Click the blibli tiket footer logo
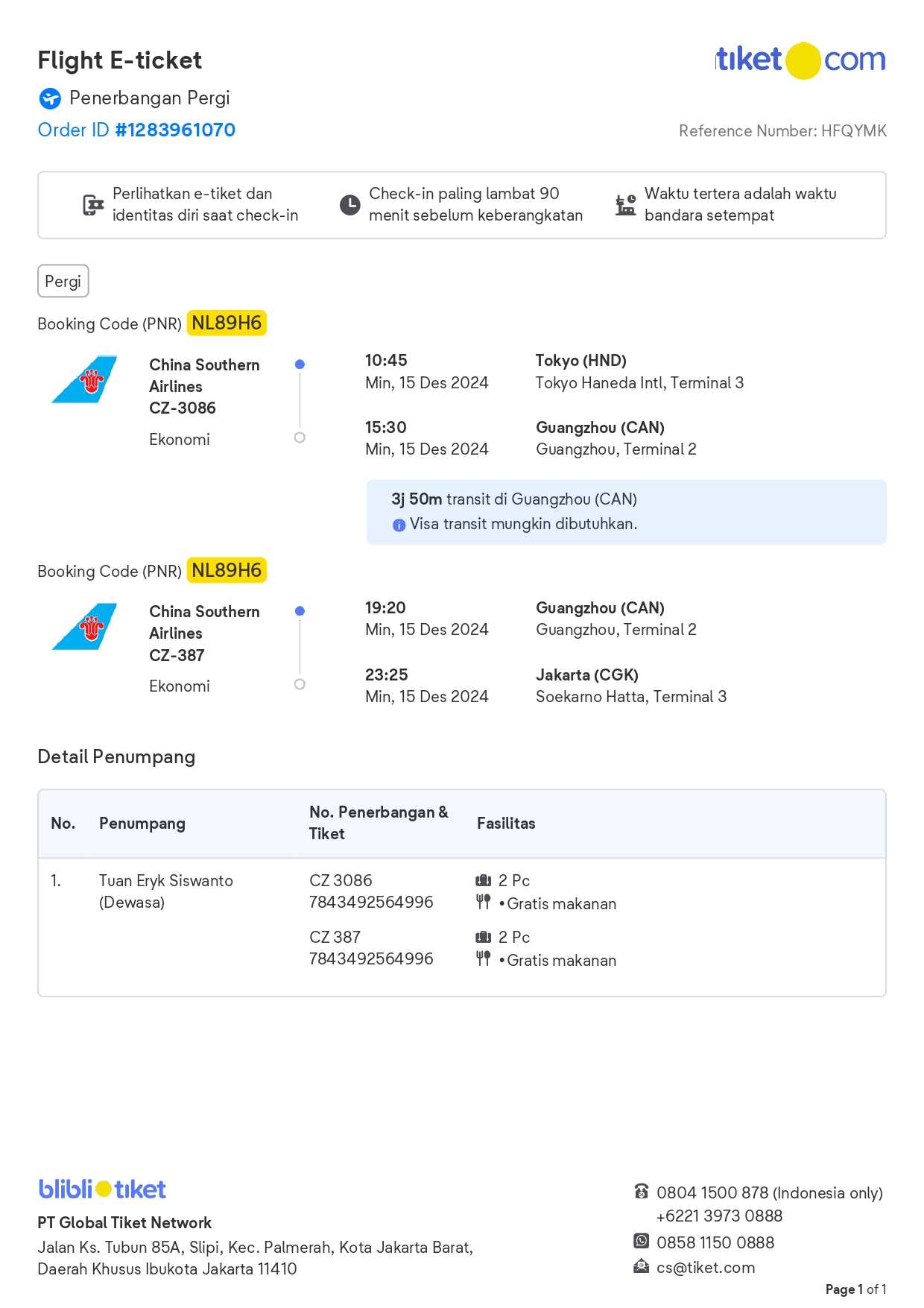Image resolution: width=924 pixels, height=1308 pixels. point(102,1189)
